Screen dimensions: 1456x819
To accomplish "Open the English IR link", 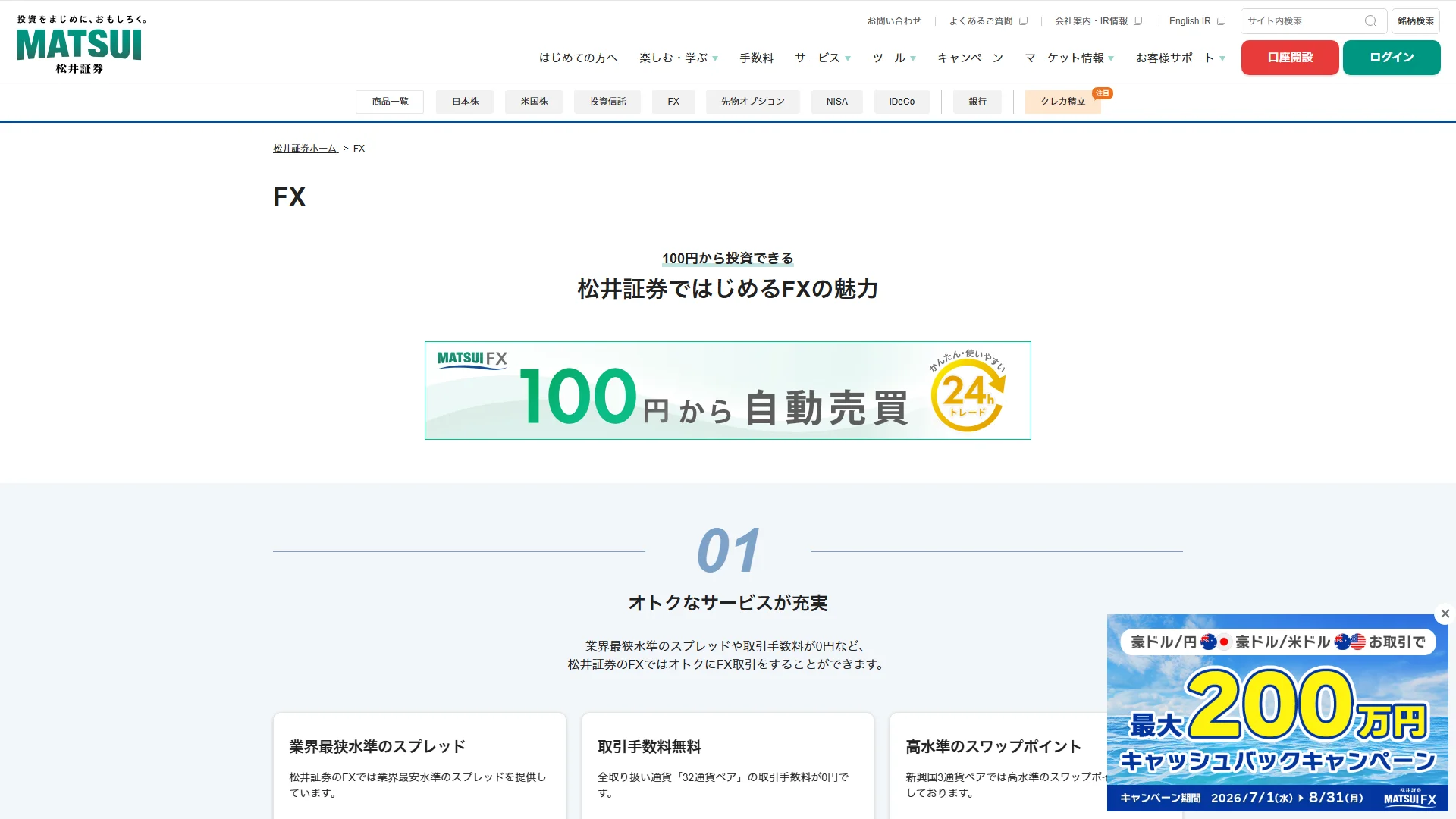I will (1190, 21).
